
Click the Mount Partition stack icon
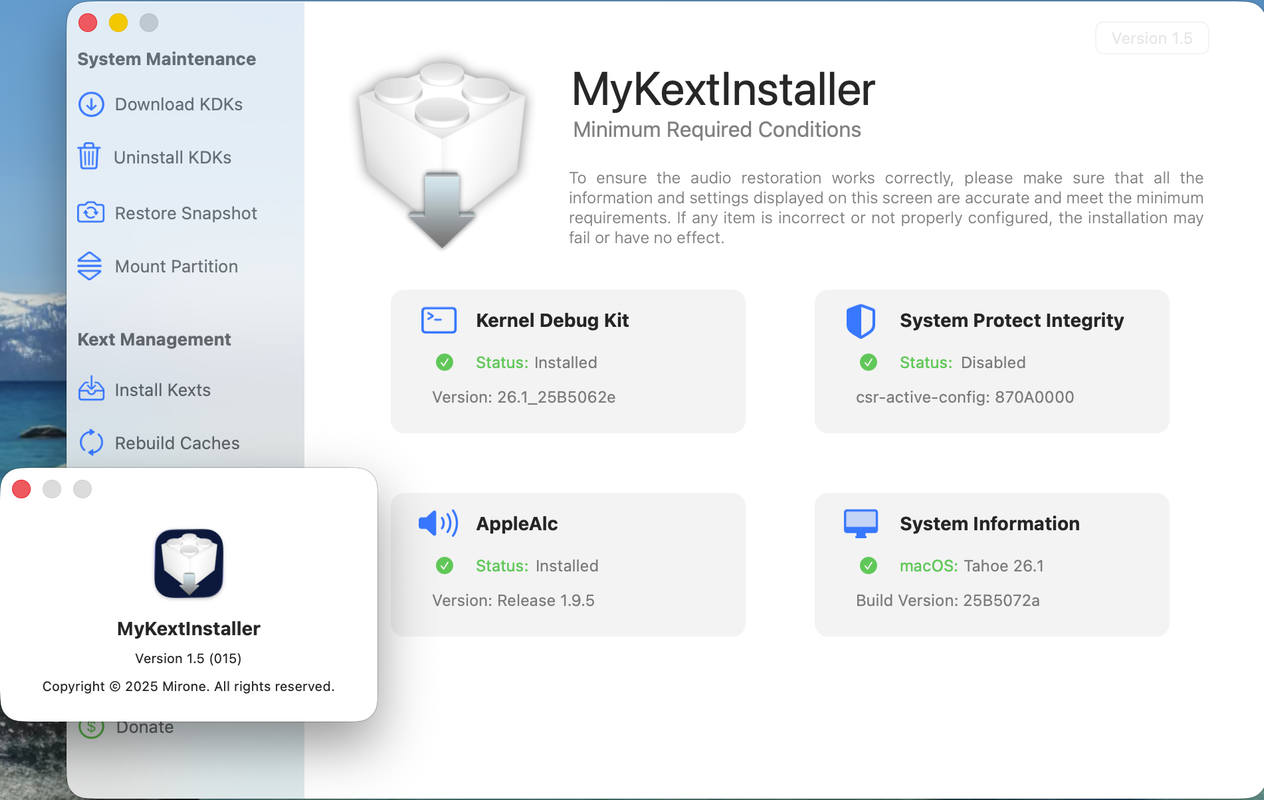90,266
